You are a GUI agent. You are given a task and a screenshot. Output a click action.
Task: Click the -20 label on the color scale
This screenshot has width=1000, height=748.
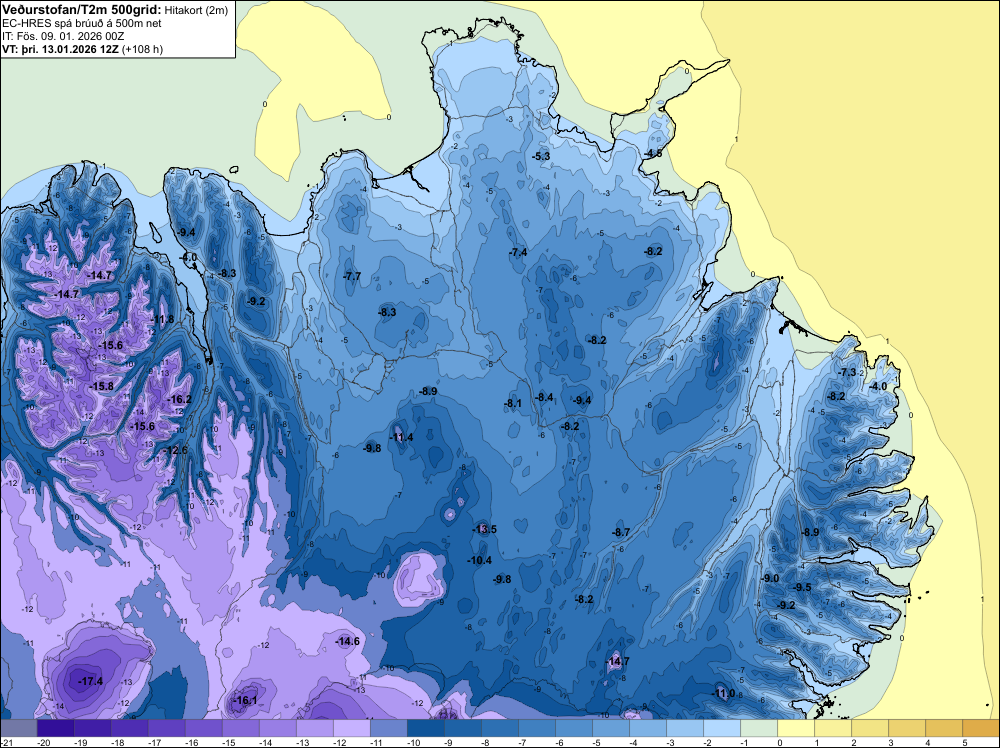point(43,743)
